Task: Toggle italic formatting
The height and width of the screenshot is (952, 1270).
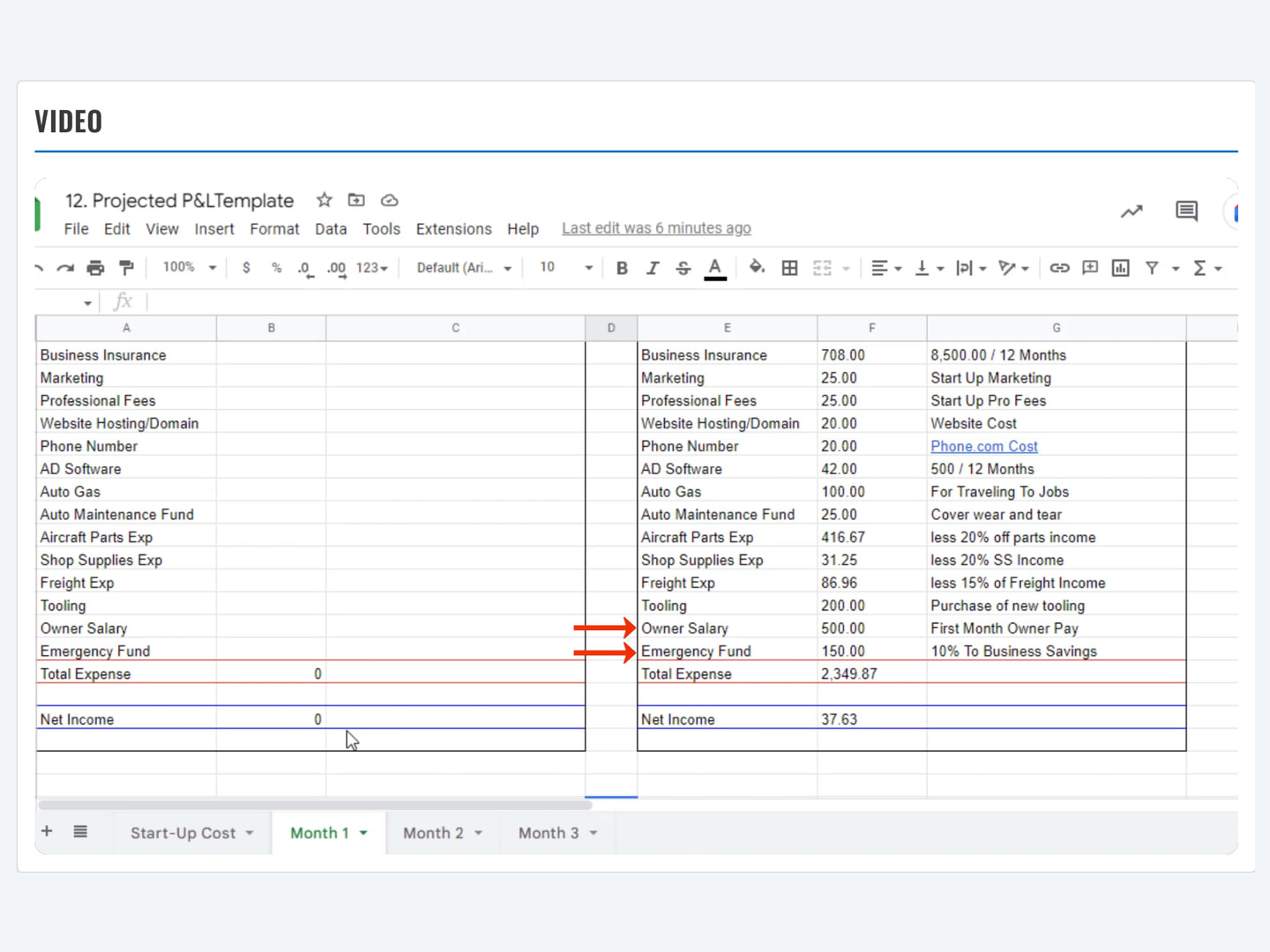Action: click(653, 268)
